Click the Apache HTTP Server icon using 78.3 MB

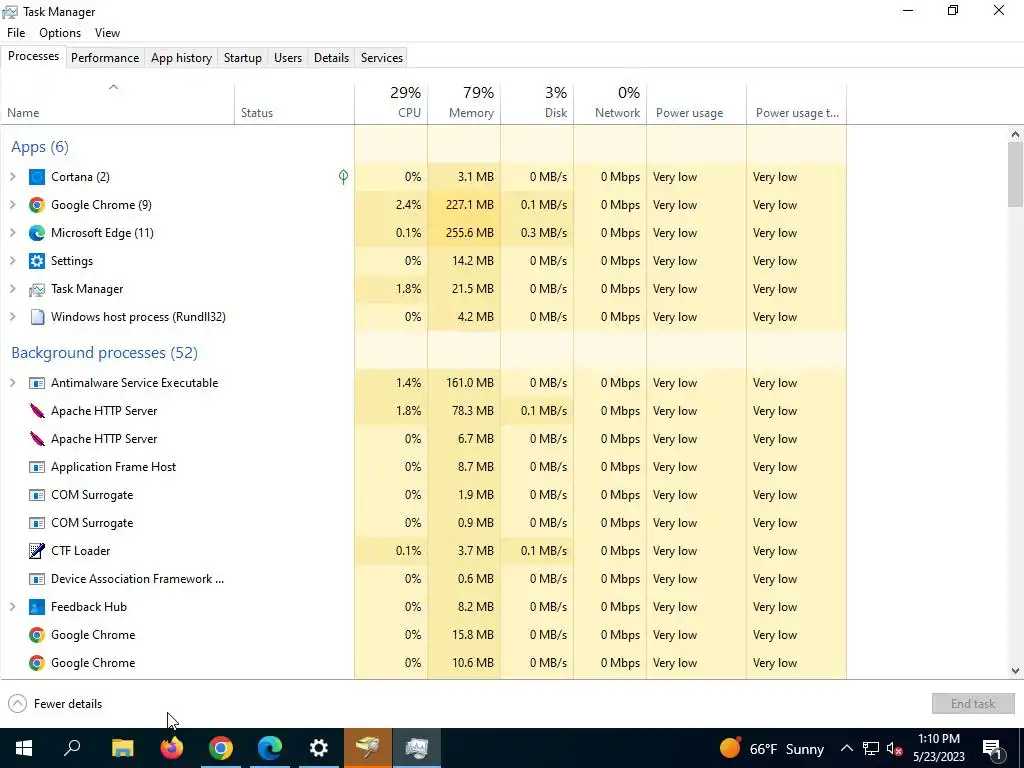[x=37, y=411]
